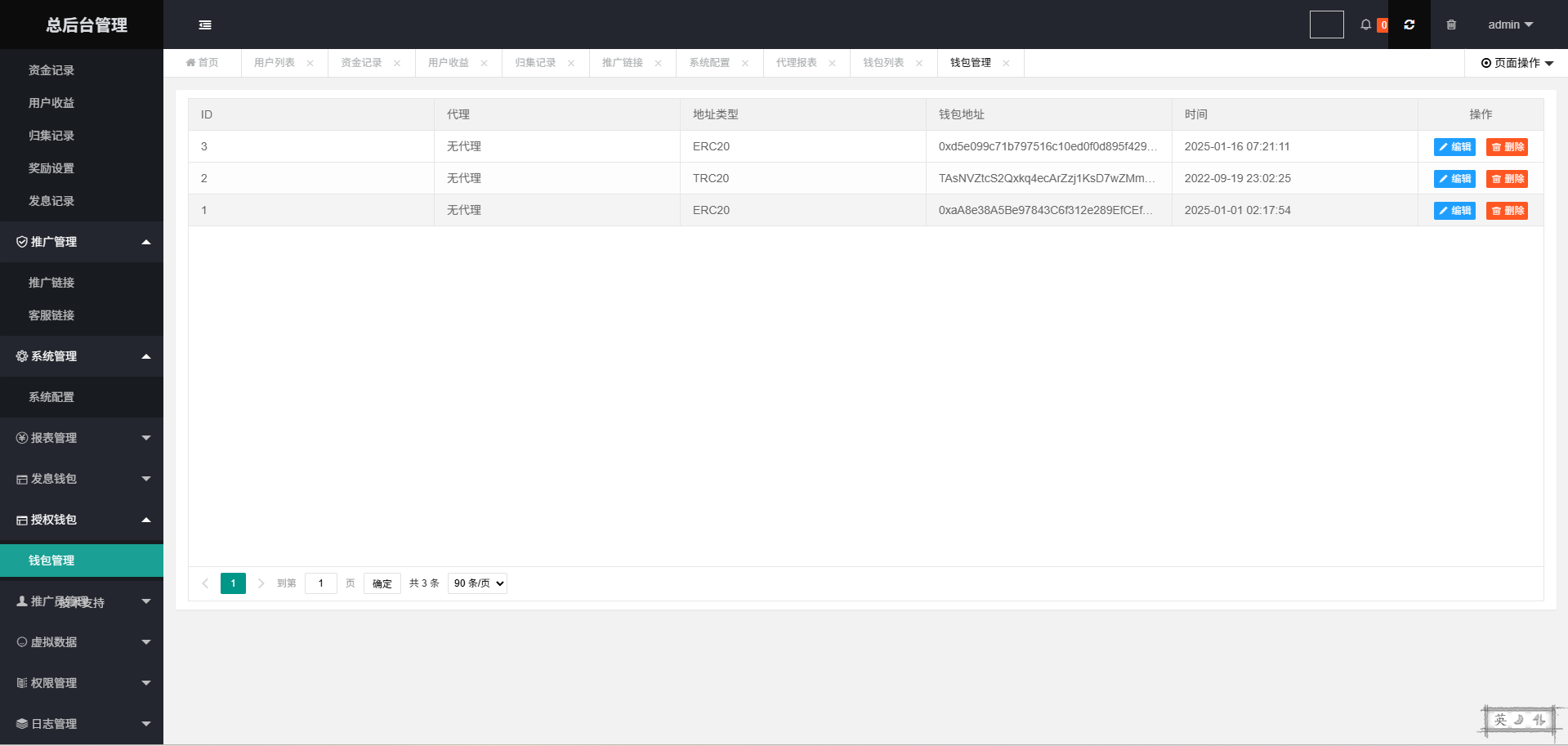Switch to the 代理报表 tab
Screen dimensions: 1568x746
coord(797,63)
